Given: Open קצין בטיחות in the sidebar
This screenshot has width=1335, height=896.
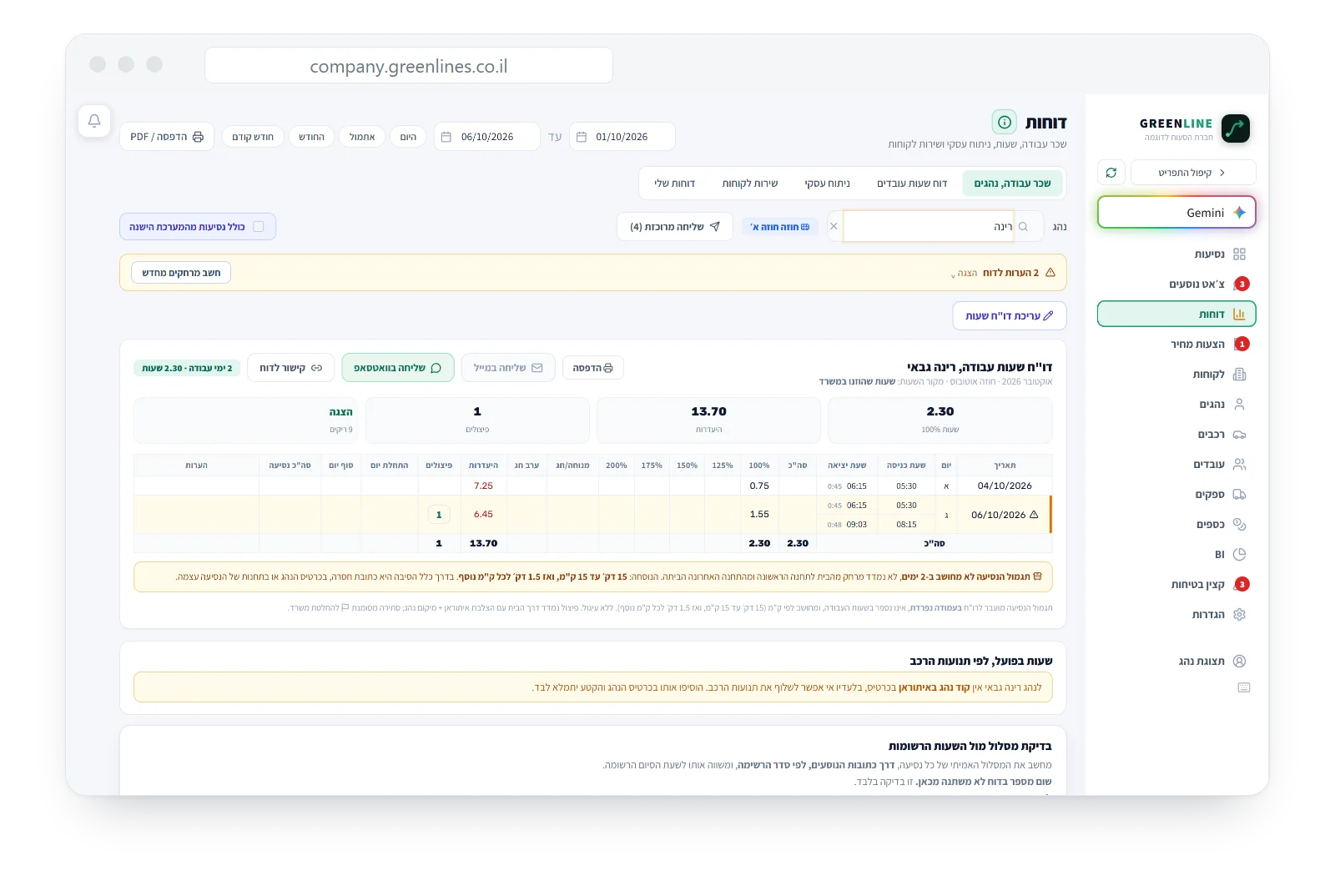Looking at the screenshot, I should (x=1176, y=585).
